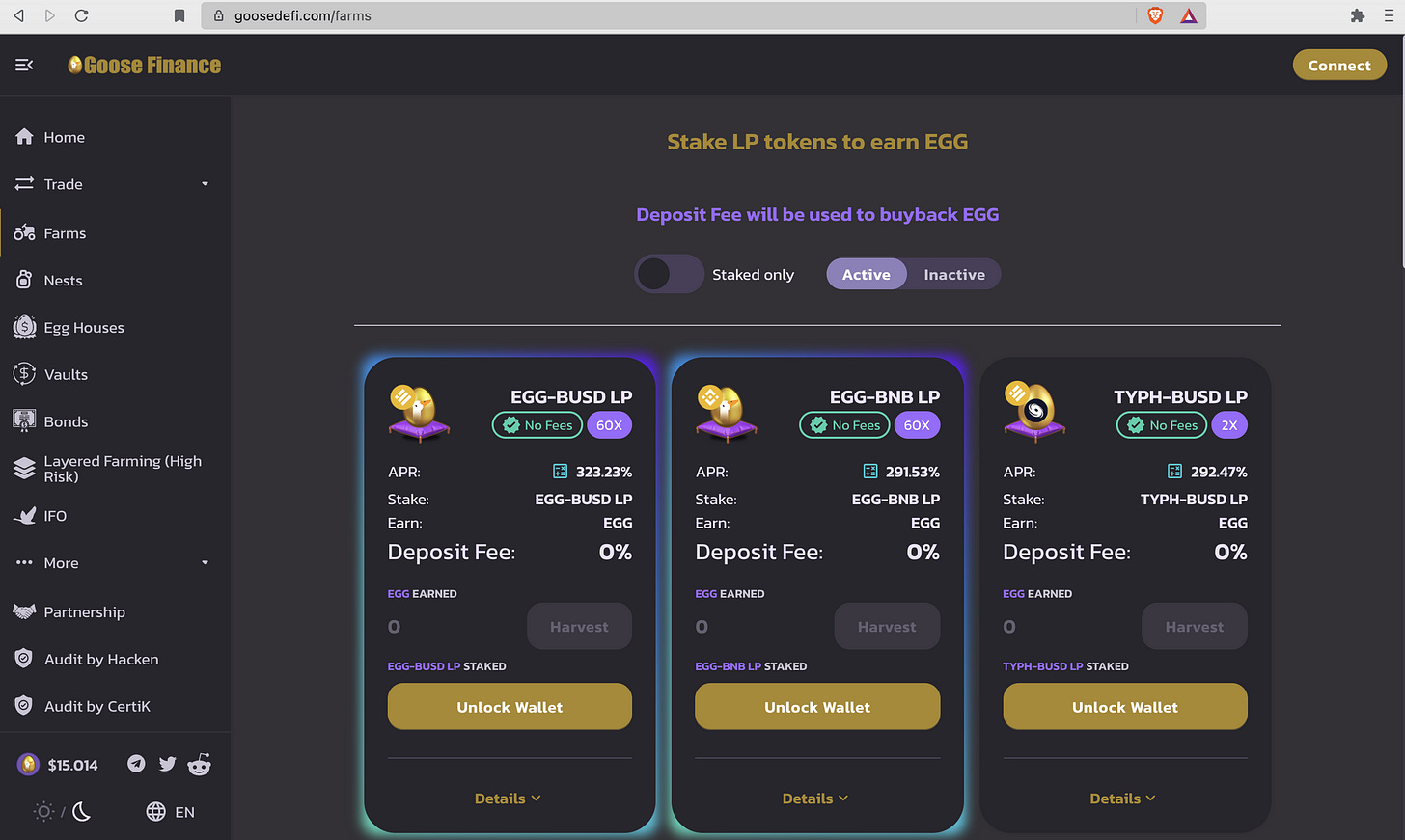Click the Trade swap arrows icon
This screenshot has height=840, width=1405.
pos(24,184)
